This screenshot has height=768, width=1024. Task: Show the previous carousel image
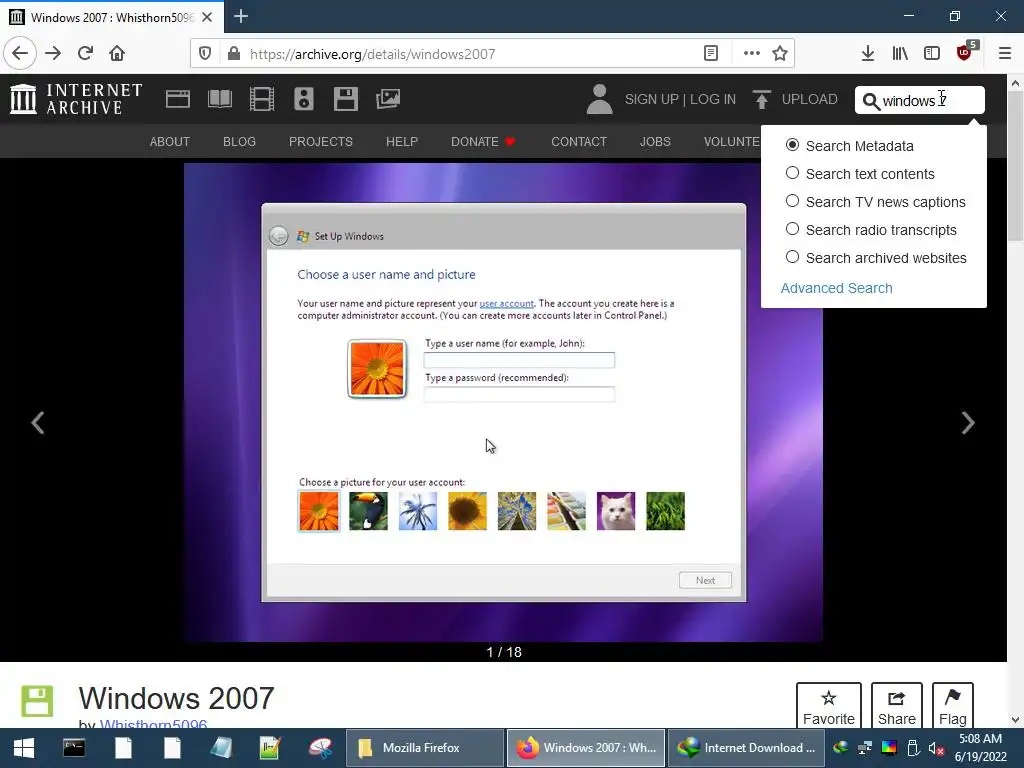[38, 423]
